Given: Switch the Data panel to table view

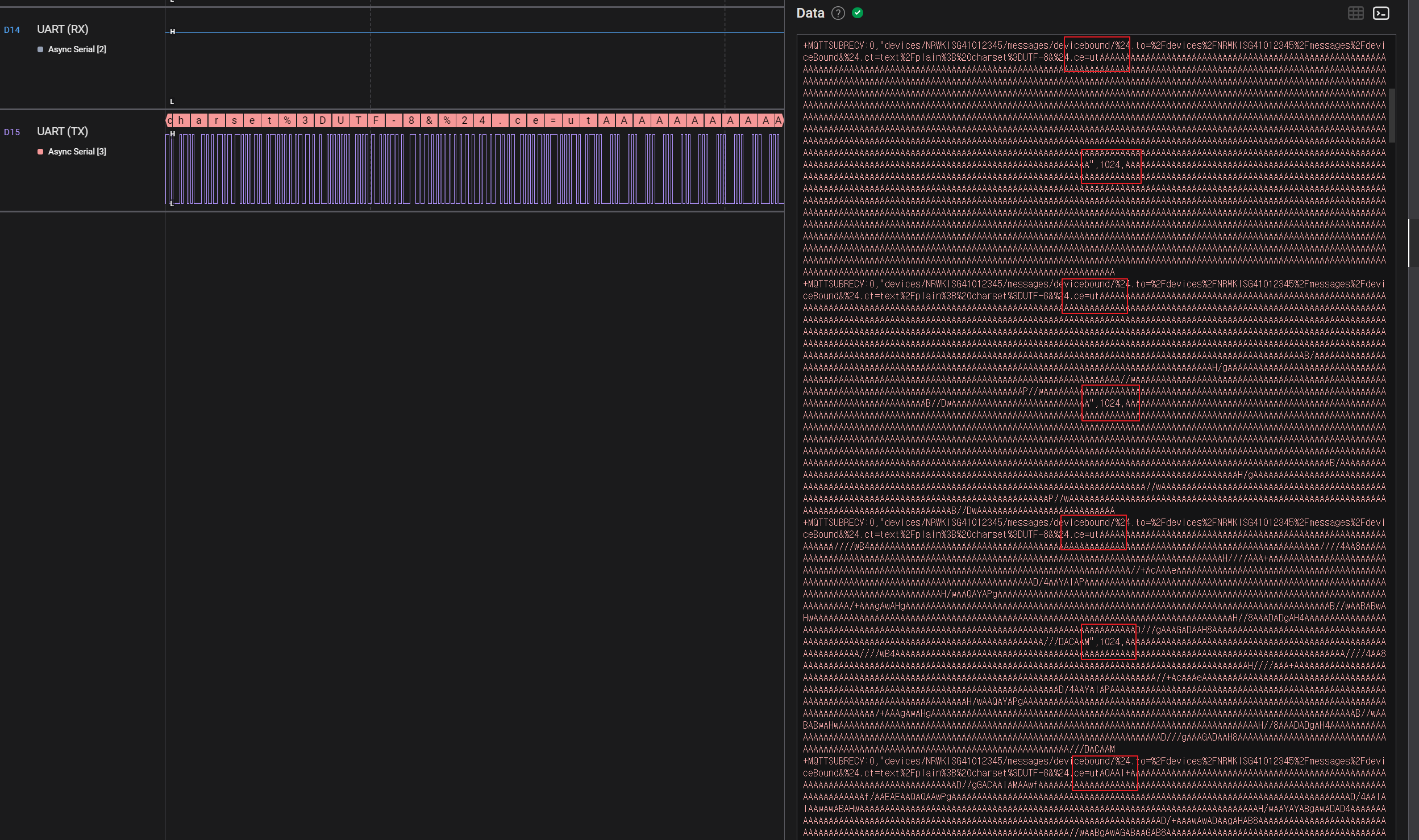Looking at the screenshot, I should click(1355, 13).
